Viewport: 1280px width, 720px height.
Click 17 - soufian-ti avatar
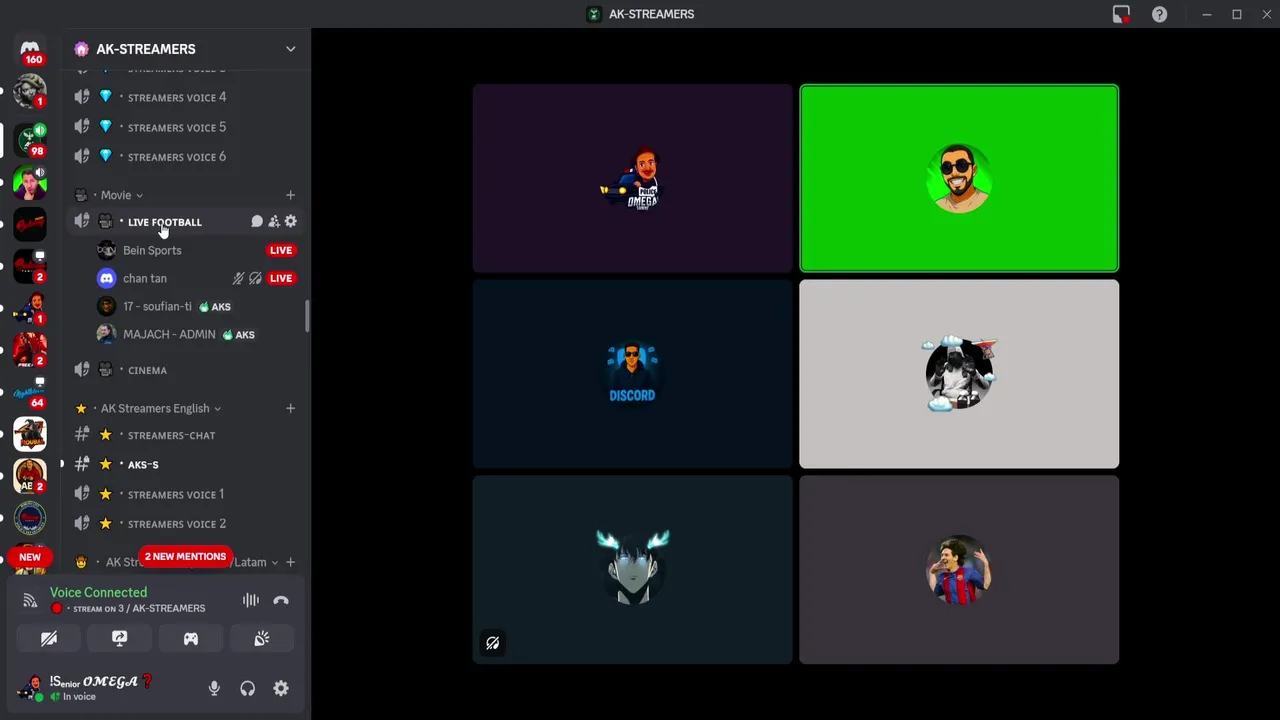(107, 306)
